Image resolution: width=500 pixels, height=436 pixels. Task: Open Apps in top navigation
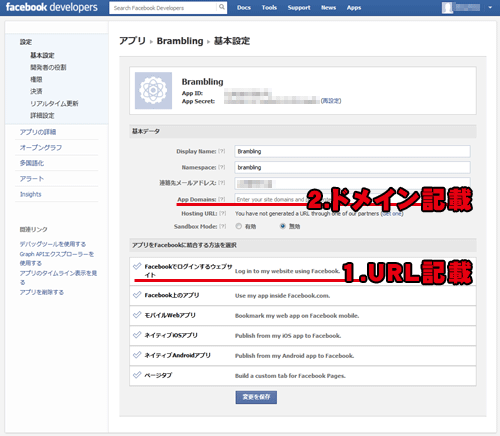point(354,7)
